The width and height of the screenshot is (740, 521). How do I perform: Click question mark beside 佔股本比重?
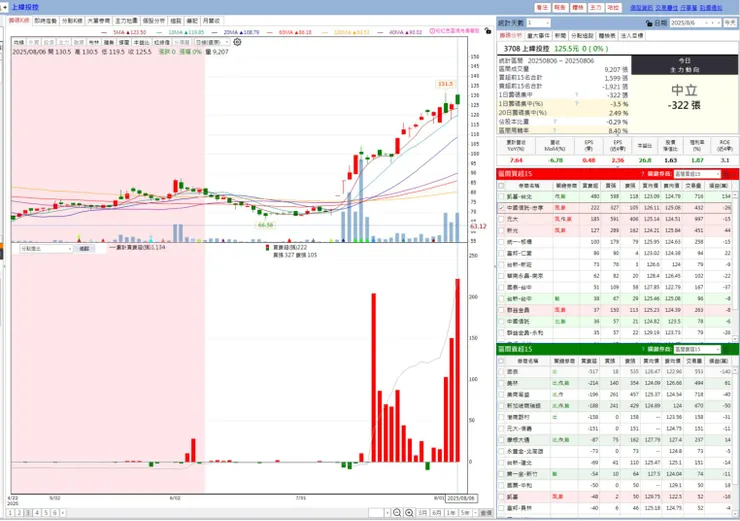(x=555, y=122)
